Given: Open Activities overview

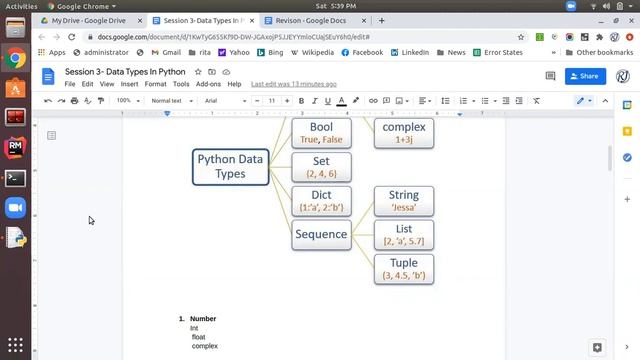Looking at the screenshot, I should coord(21,6).
